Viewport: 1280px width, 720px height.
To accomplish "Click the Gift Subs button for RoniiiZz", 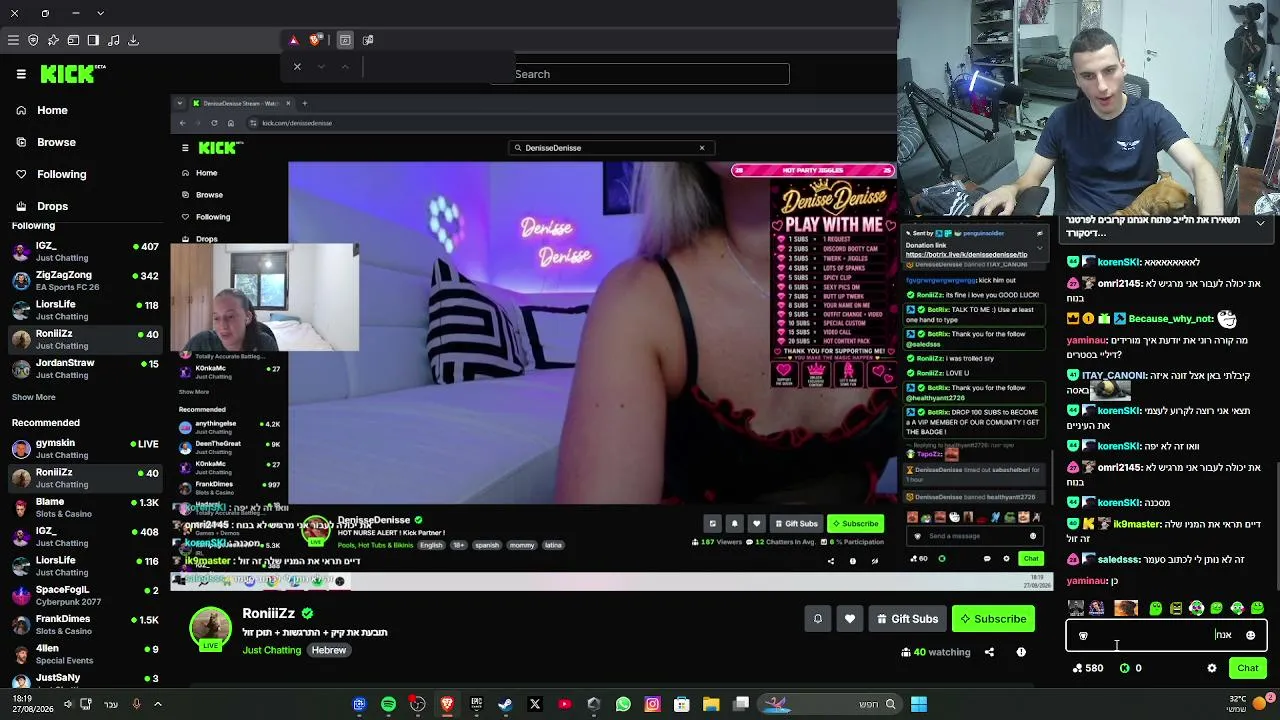I will tap(907, 619).
